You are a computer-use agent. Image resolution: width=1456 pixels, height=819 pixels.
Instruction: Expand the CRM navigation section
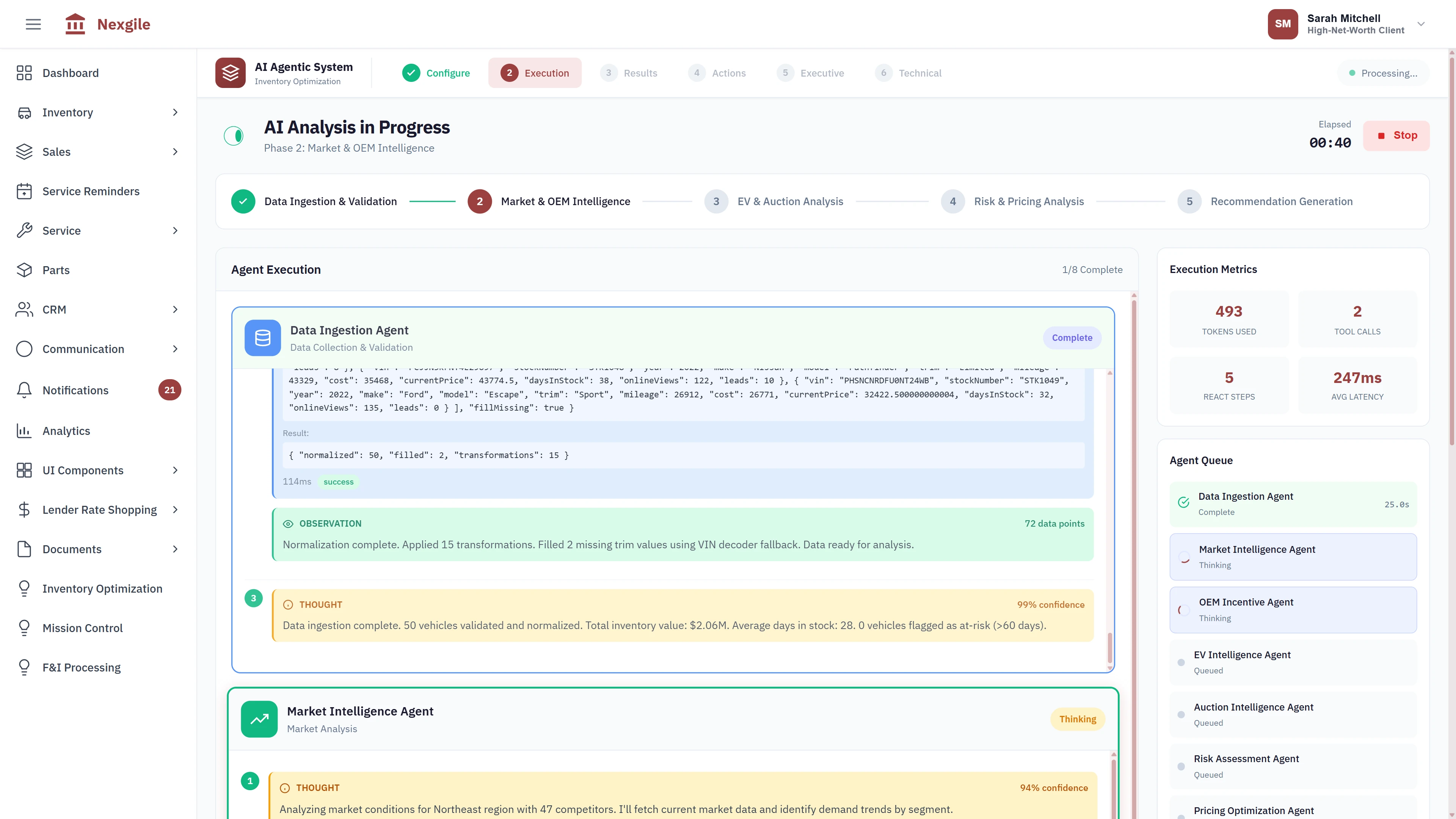click(175, 310)
